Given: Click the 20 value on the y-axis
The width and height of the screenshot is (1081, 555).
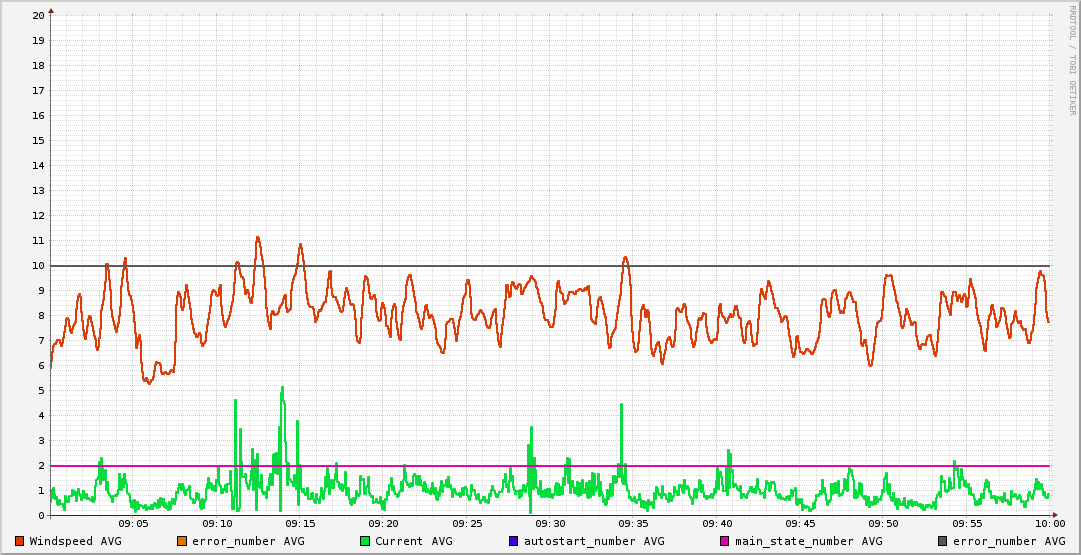Looking at the screenshot, I should click(x=38, y=16).
